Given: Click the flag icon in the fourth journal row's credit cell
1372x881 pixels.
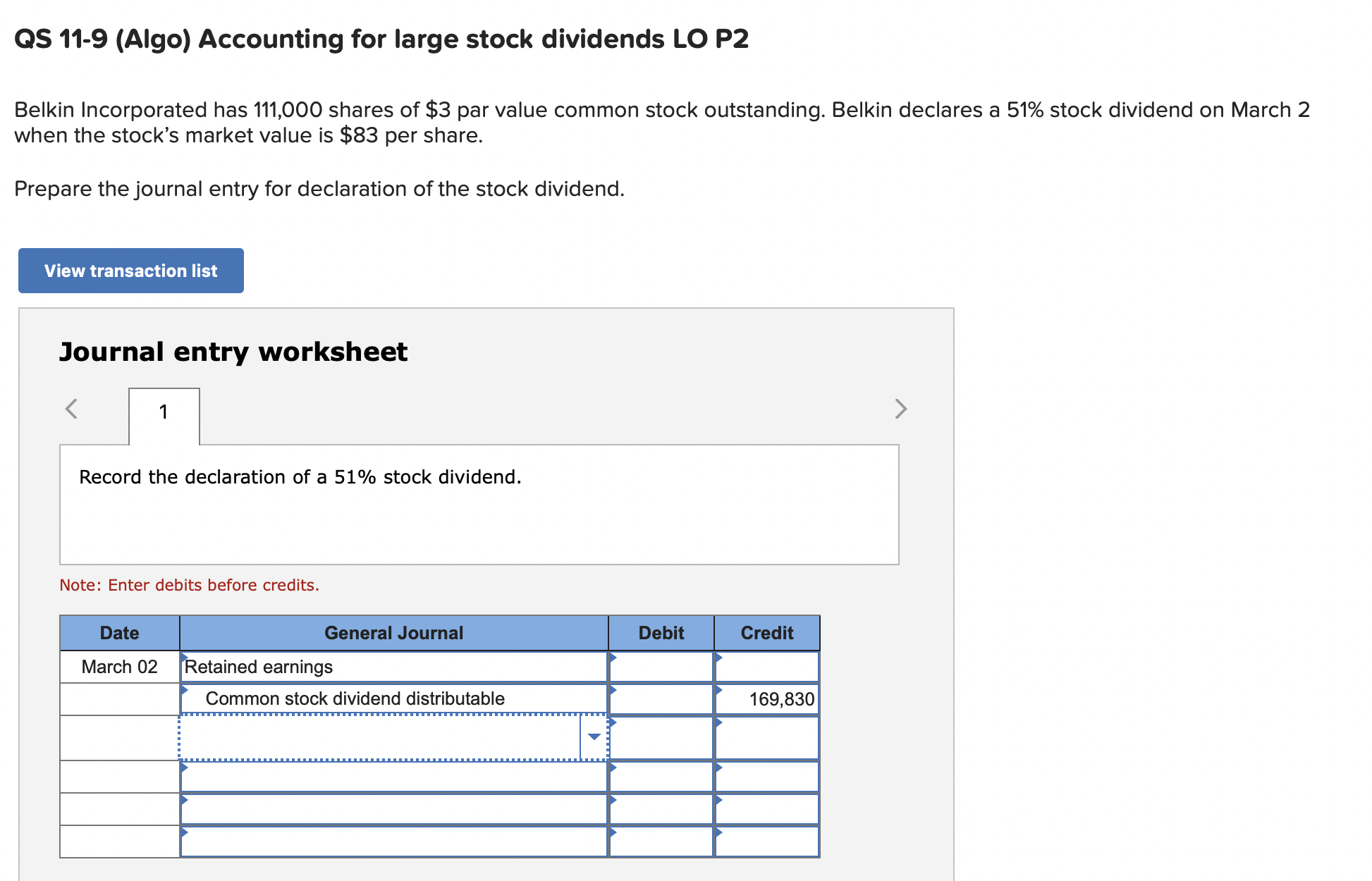Looking at the screenshot, I should coord(719,768).
